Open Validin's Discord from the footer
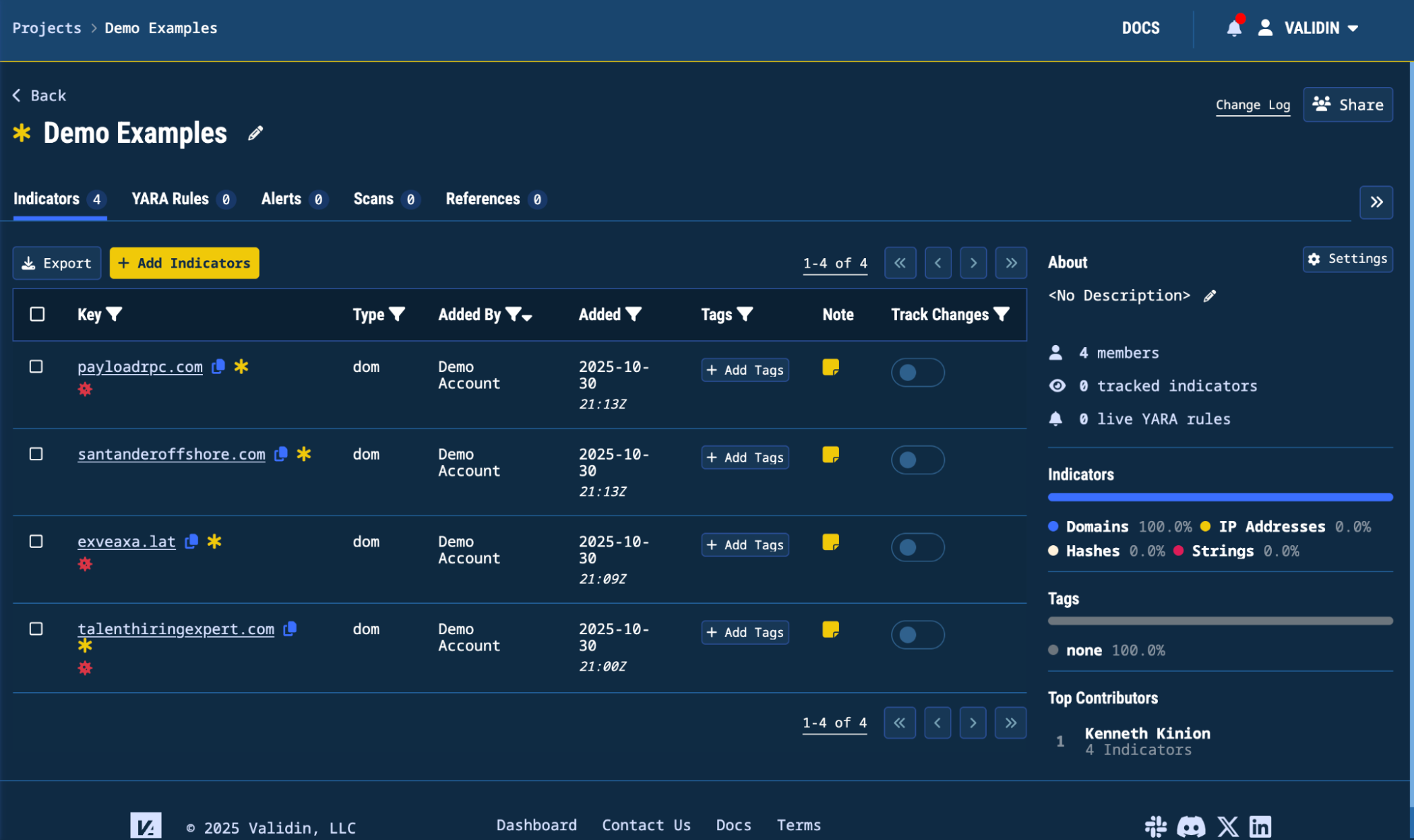Viewport: 1414px width, 840px height. pyautogui.click(x=1191, y=825)
